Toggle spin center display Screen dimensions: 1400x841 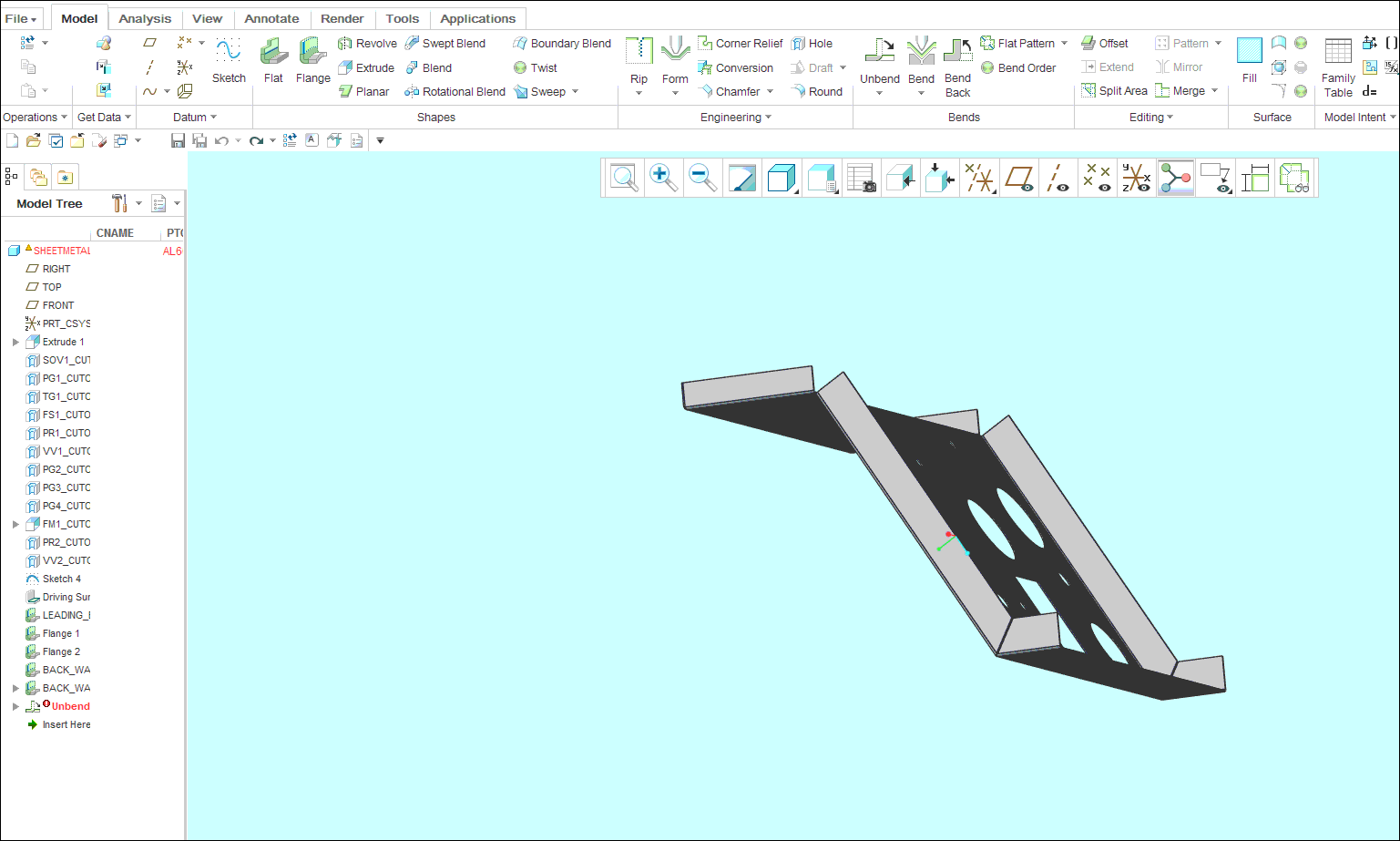pos(1175,178)
